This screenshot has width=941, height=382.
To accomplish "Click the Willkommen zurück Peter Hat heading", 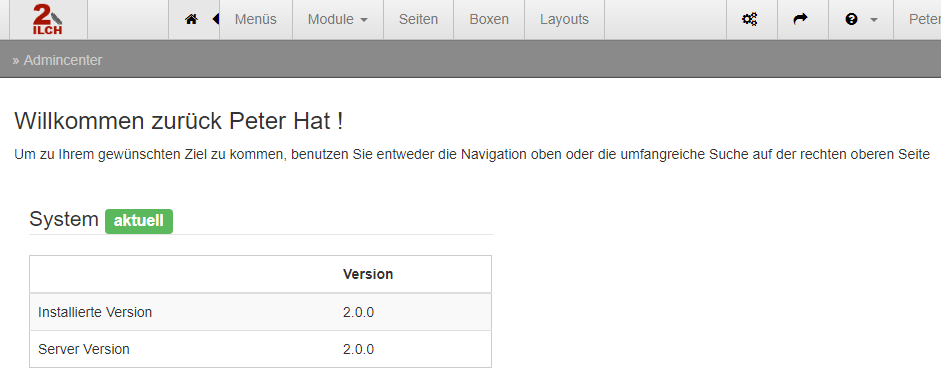I will coord(179,122).
